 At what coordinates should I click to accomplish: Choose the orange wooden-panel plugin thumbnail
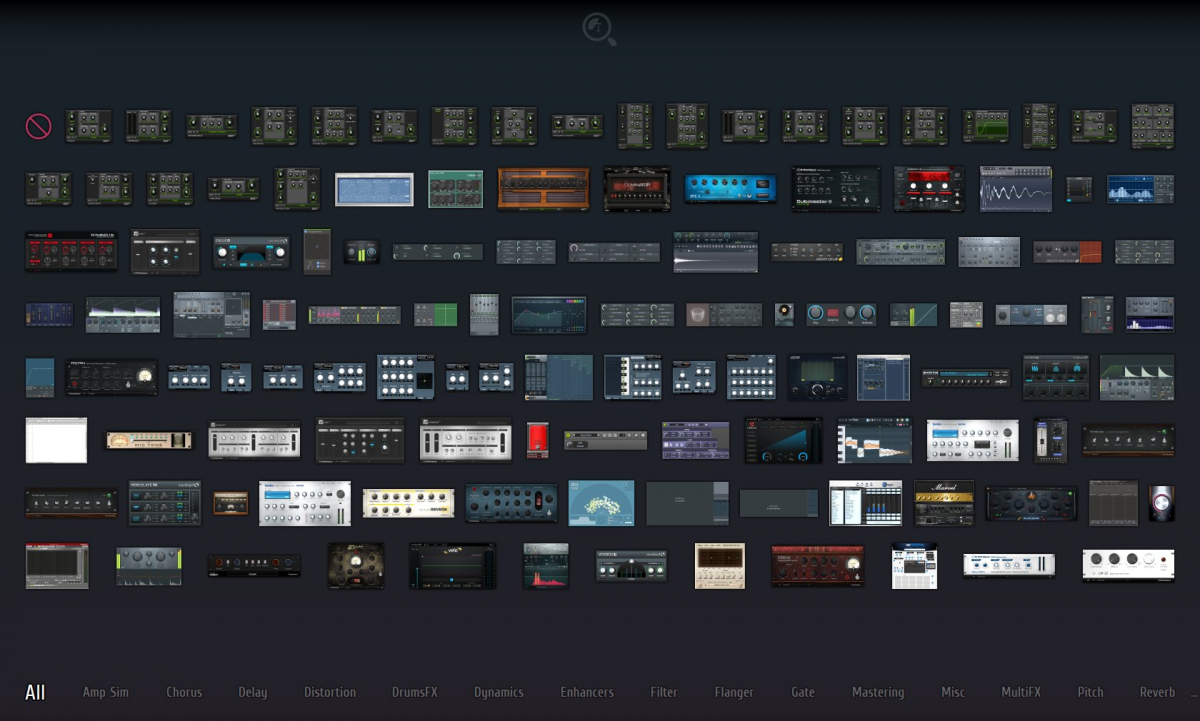(543, 188)
